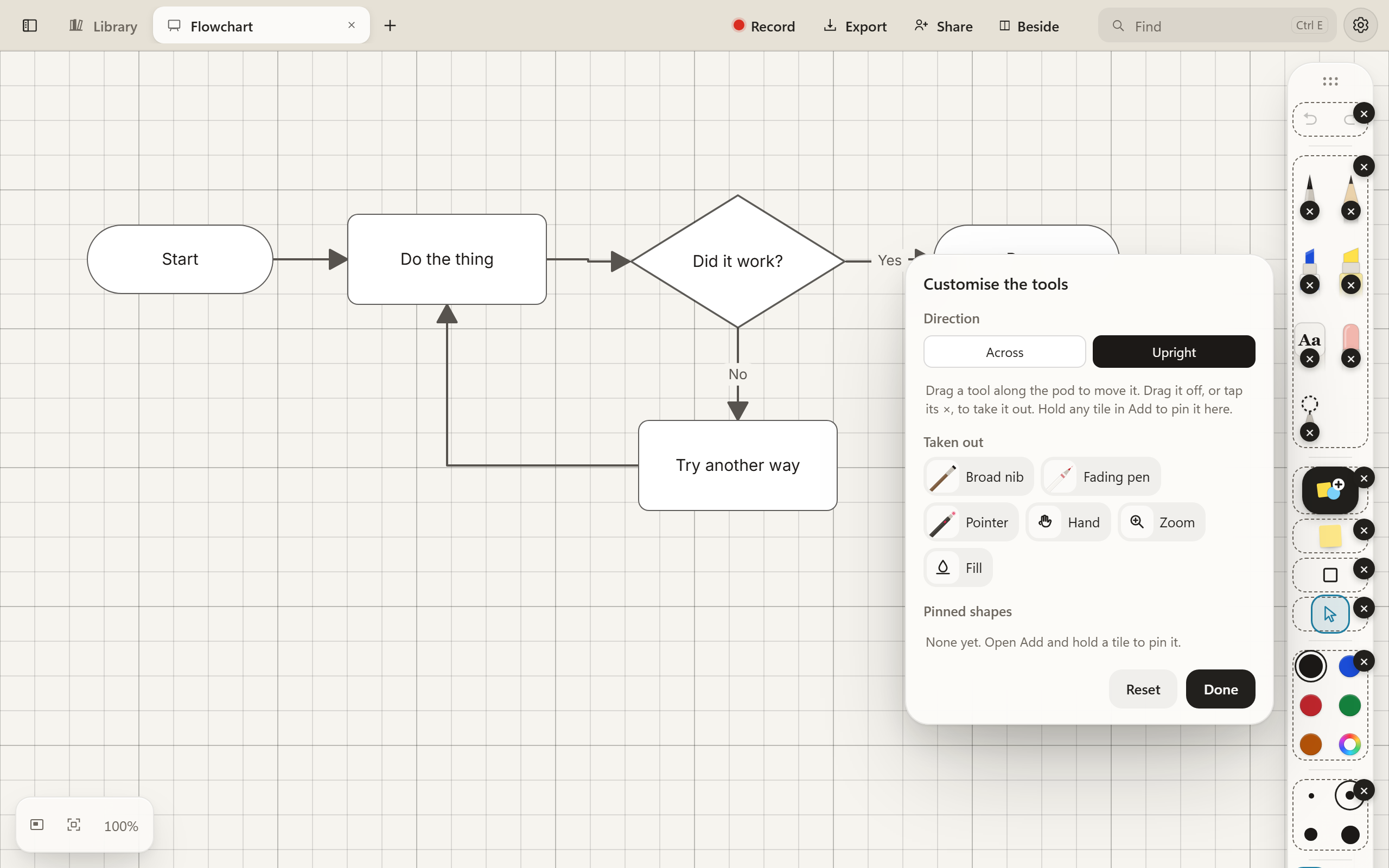Toggle the sidebar panel icon
The height and width of the screenshot is (868, 1389).
(30, 26)
